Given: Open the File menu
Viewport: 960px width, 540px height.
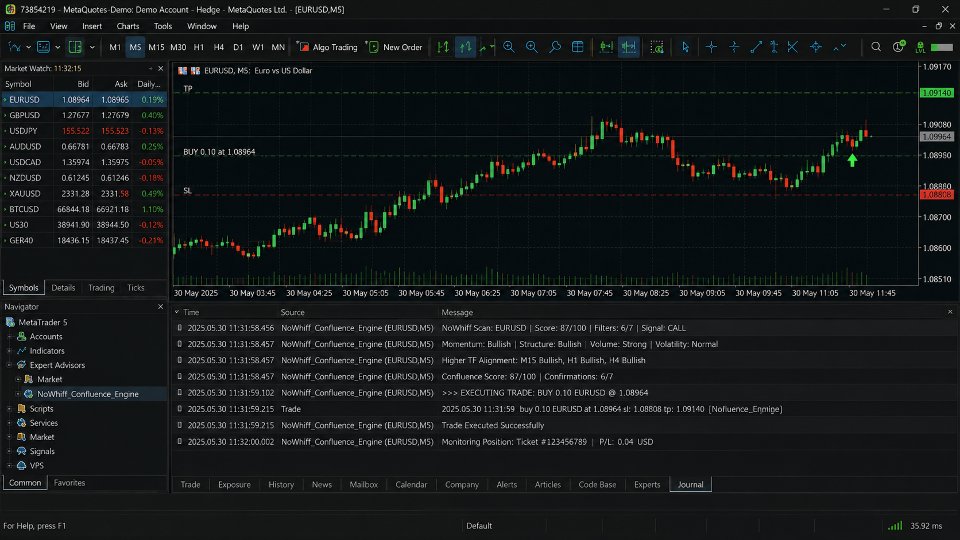Looking at the screenshot, I should (x=29, y=26).
